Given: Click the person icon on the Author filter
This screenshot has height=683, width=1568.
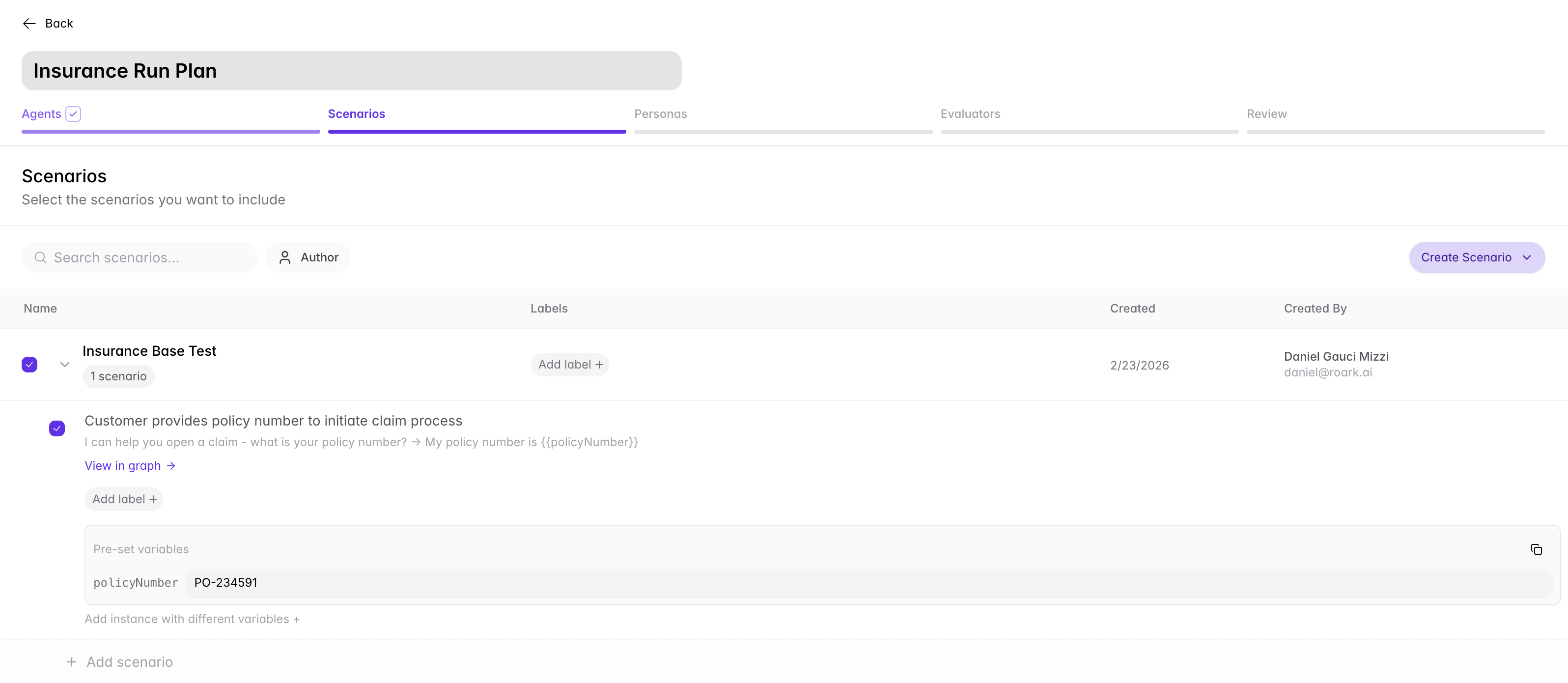Looking at the screenshot, I should pyautogui.click(x=284, y=257).
